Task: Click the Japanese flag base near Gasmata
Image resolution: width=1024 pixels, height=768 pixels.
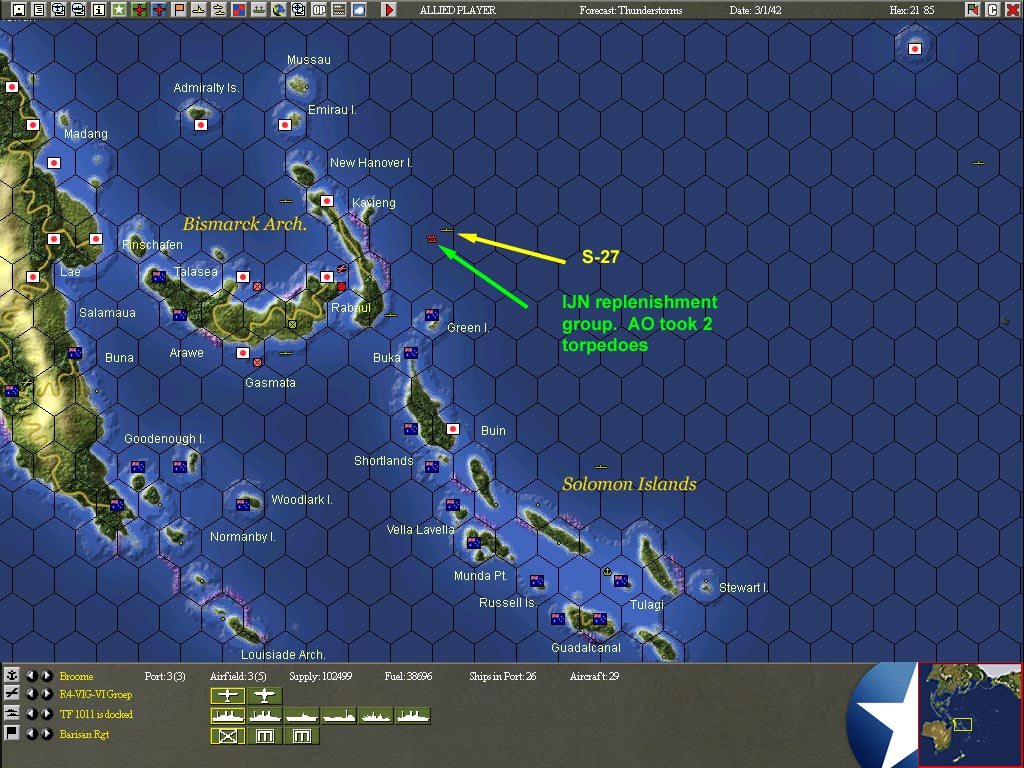Action: [243, 353]
